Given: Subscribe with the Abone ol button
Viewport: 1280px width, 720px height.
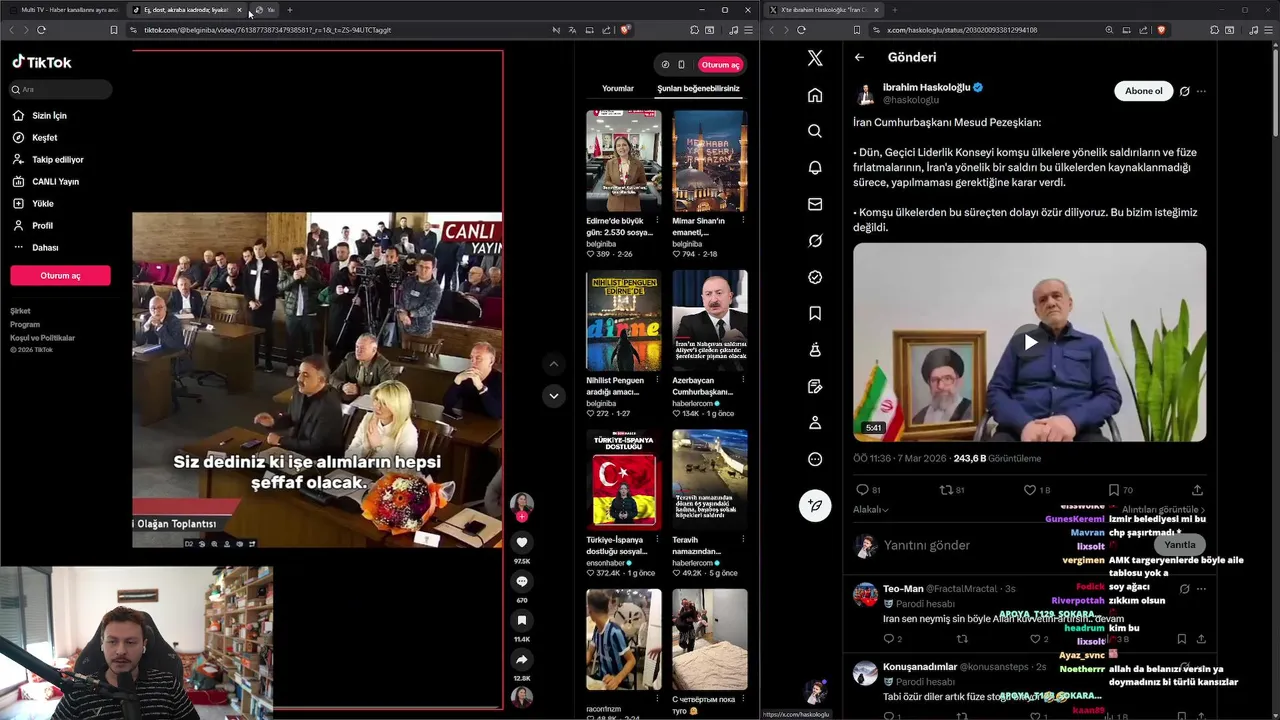Looking at the screenshot, I should [1143, 91].
